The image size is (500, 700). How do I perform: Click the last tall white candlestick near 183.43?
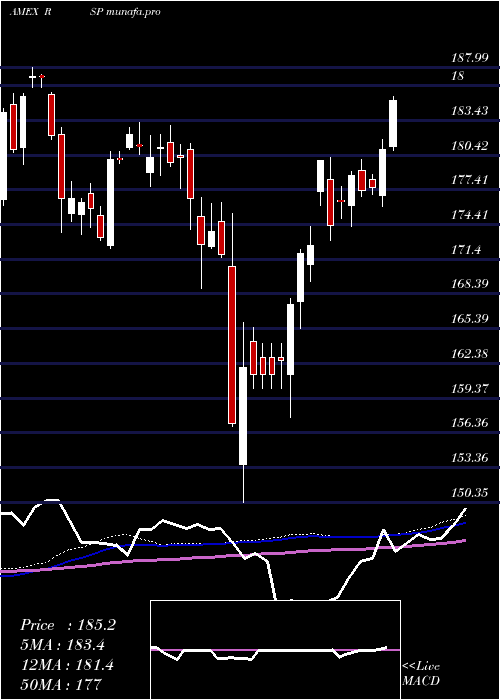tap(393, 123)
